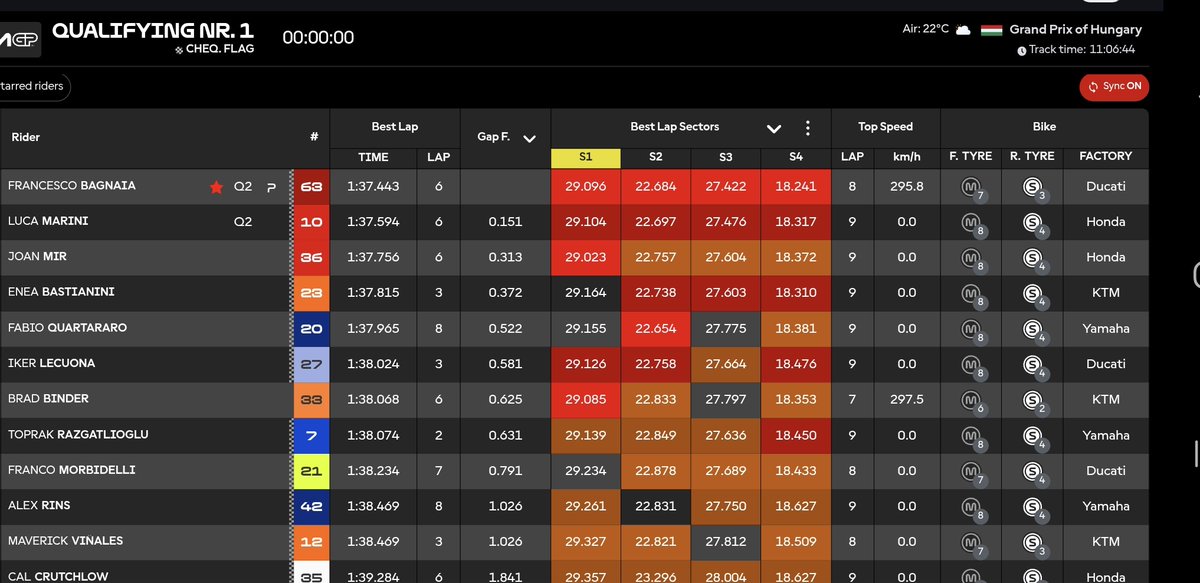Click the km/h column header
The width and height of the screenshot is (1200, 583).
click(906, 157)
